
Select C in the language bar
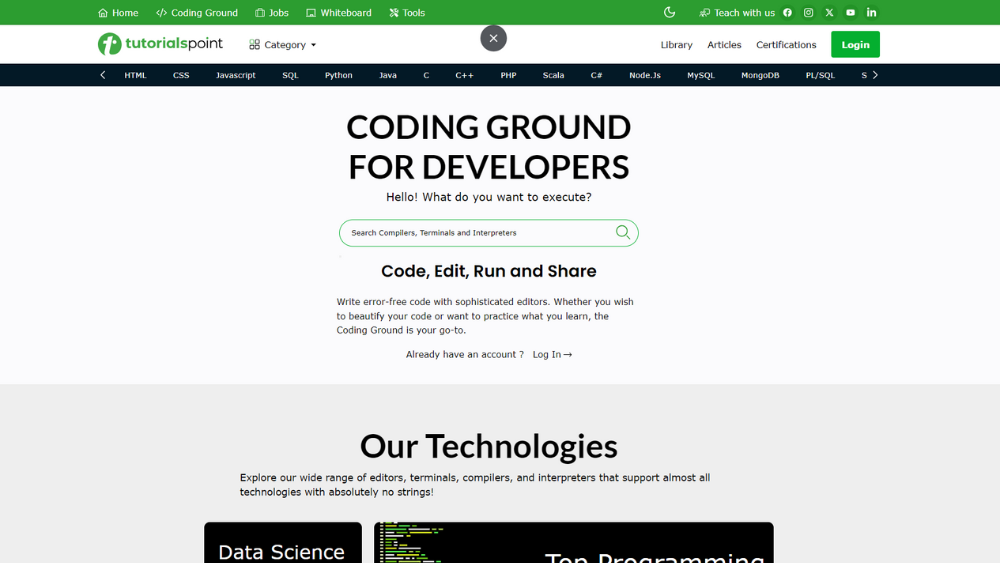tap(426, 75)
